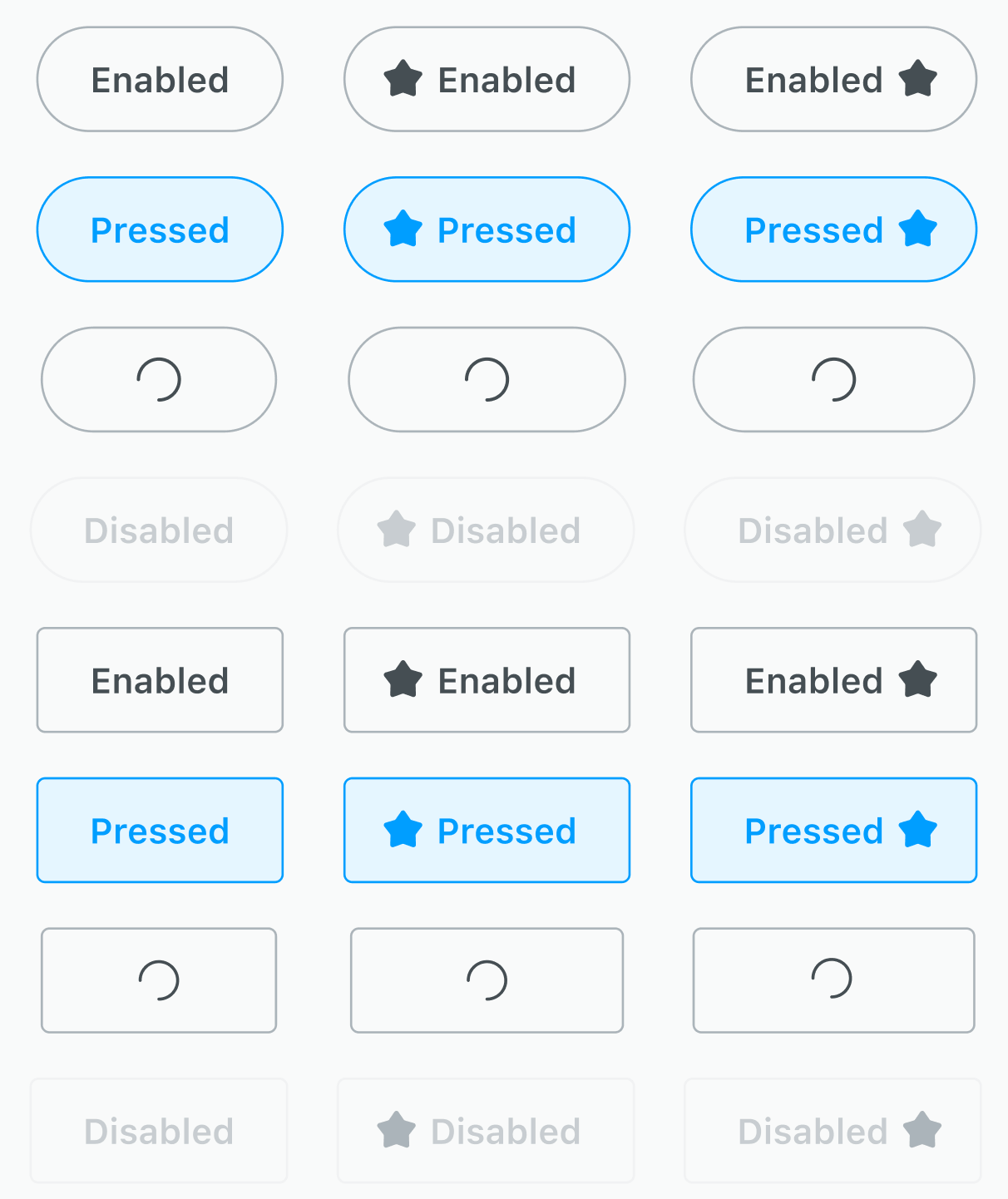Image resolution: width=1008 pixels, height=1199 pixels.
Task: Click Disabled label in rectangular button with leading star
Action: pos(506,1132)
